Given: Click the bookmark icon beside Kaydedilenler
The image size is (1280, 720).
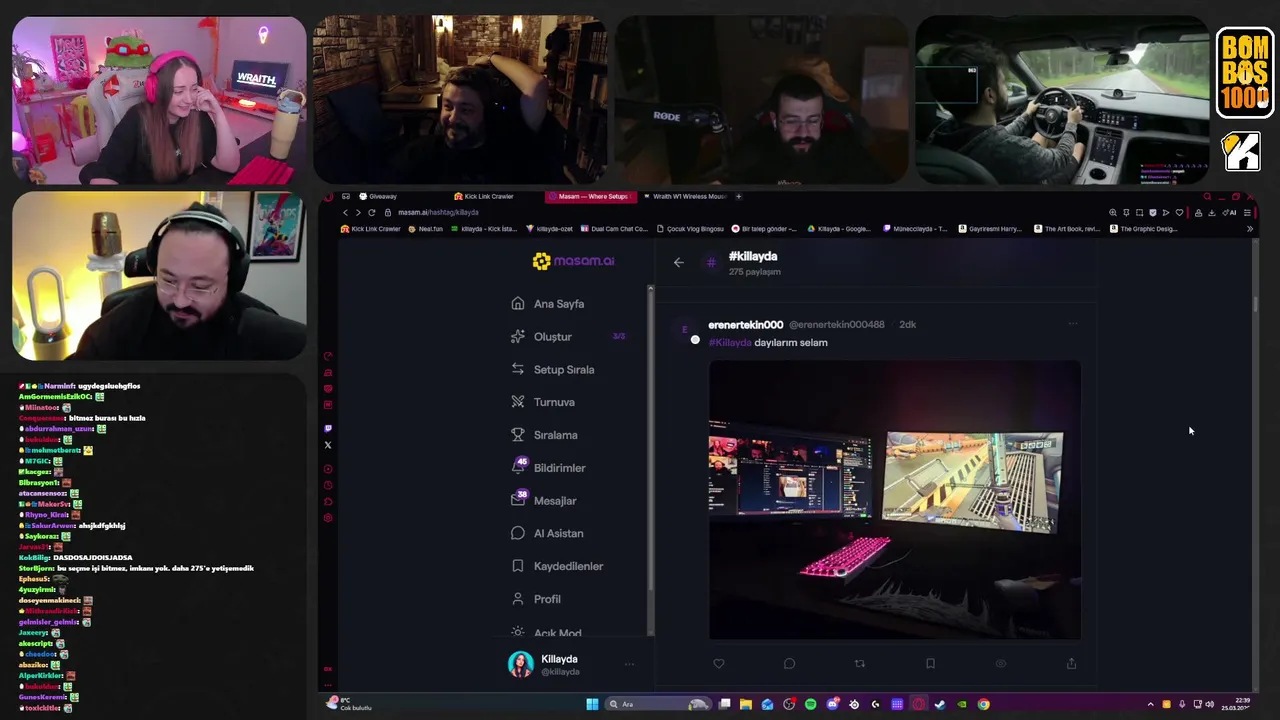Looking at the screenshot, I should [x=517, y=566].
